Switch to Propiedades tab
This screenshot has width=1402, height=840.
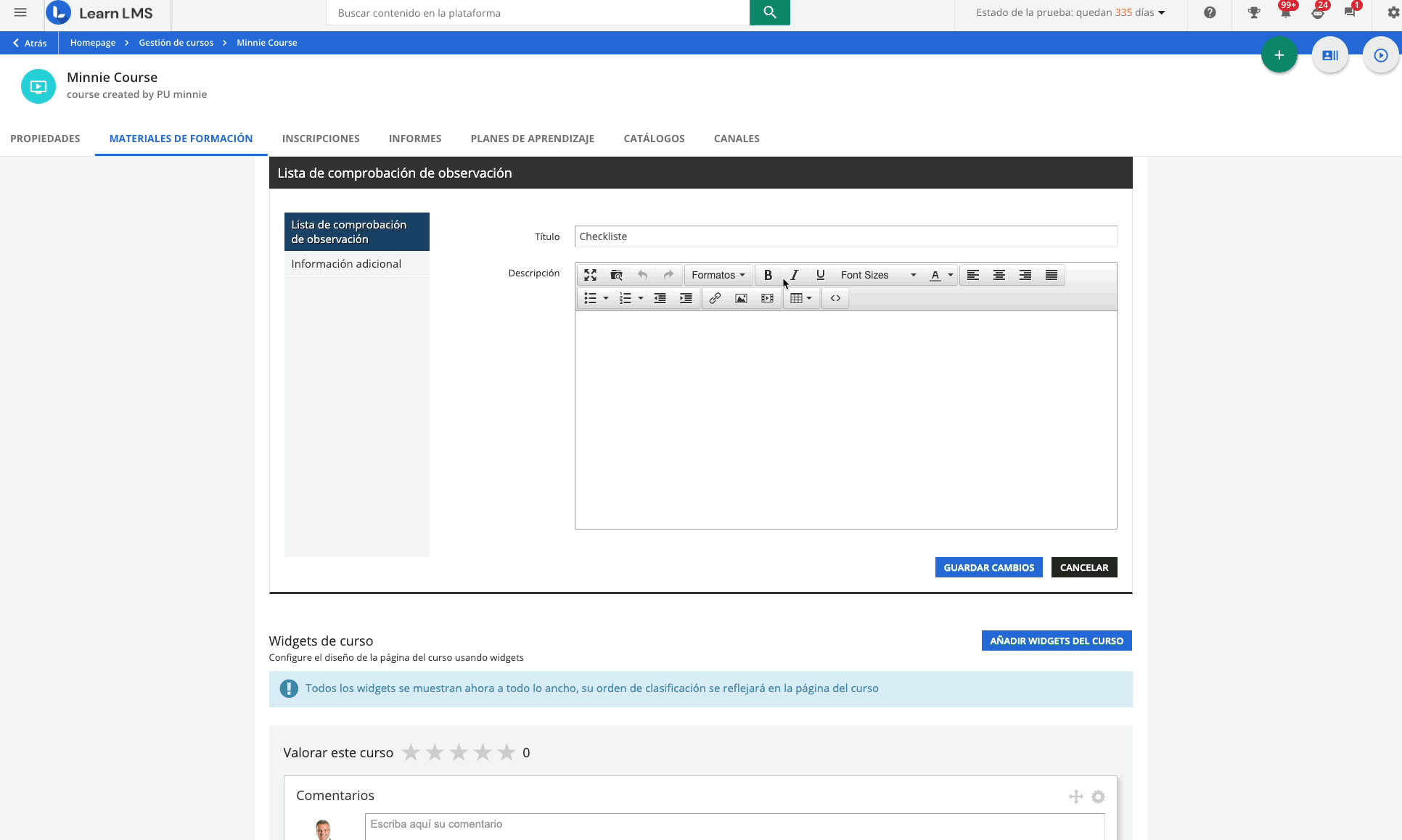[x=45, y=139]
